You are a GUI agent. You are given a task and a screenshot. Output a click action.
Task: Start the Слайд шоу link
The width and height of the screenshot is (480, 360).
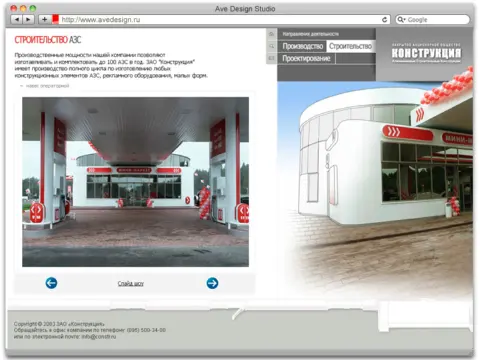pyautogui.click(x=131, y=283)
